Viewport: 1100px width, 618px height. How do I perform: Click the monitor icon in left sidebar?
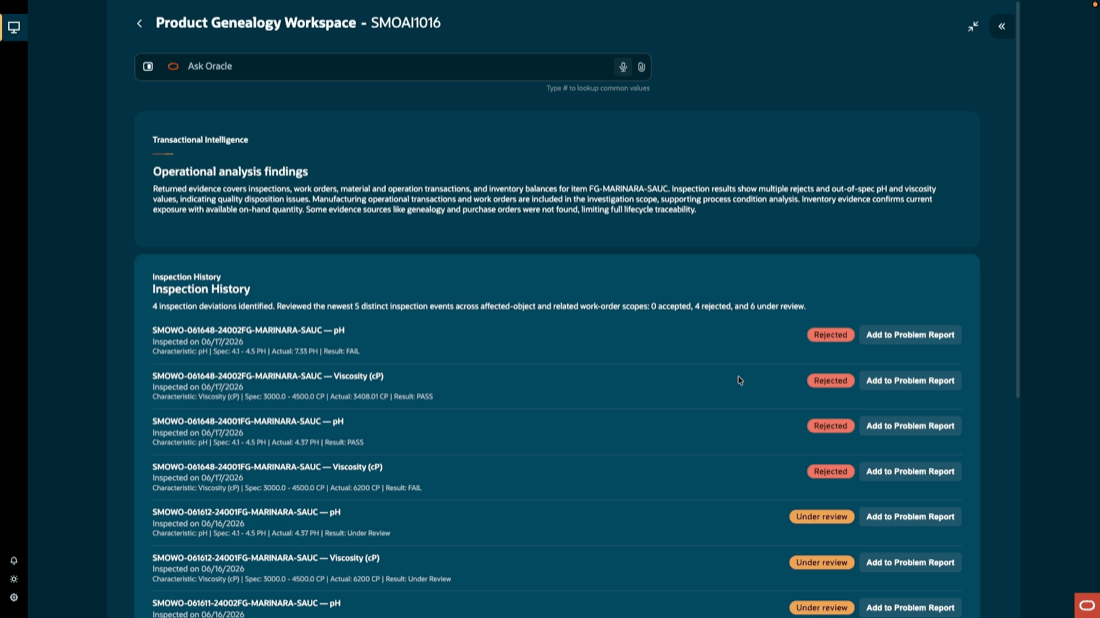(14, 27)
